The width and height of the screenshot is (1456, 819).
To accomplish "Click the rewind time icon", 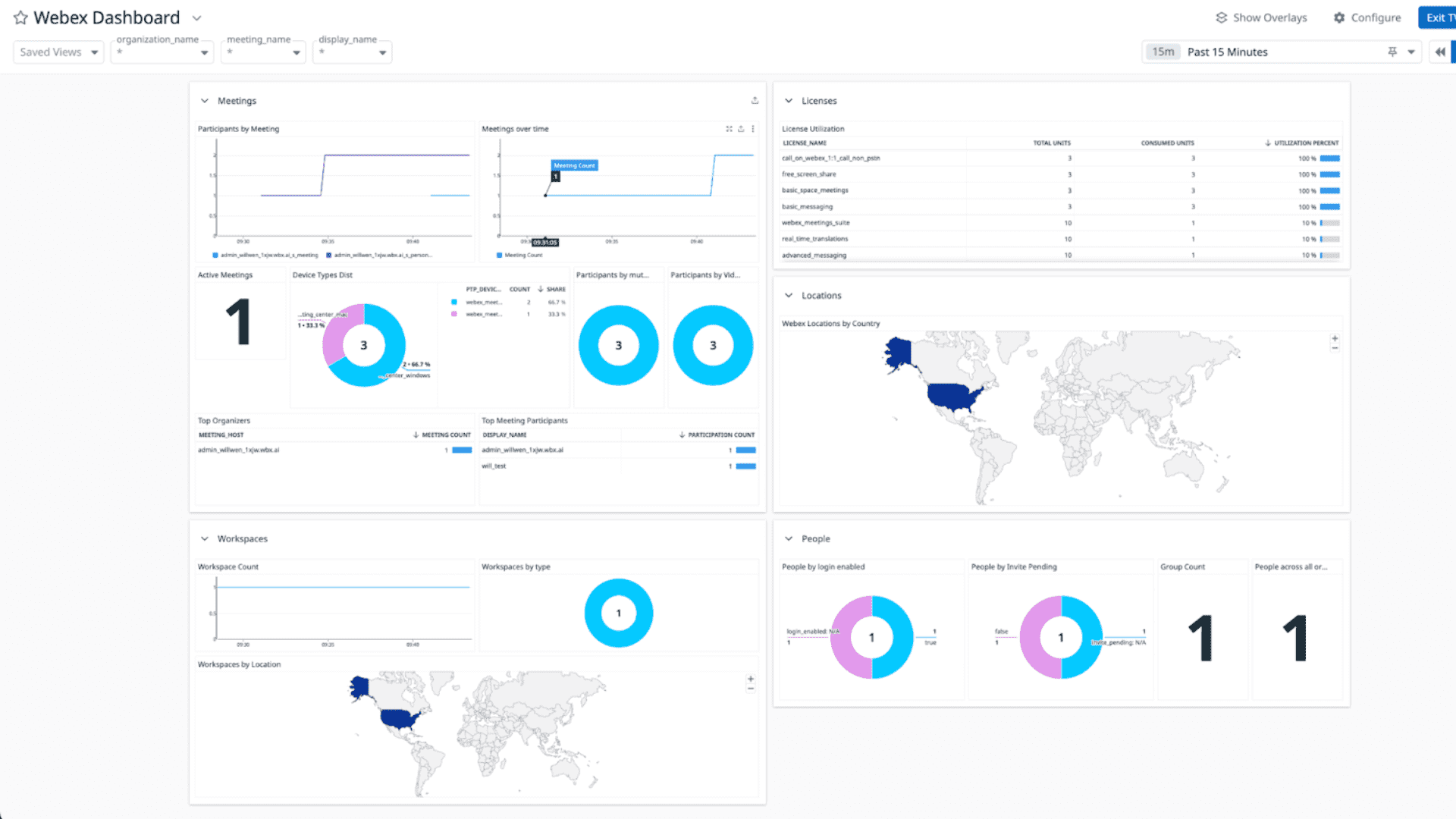I will (x=1440, y=52).
